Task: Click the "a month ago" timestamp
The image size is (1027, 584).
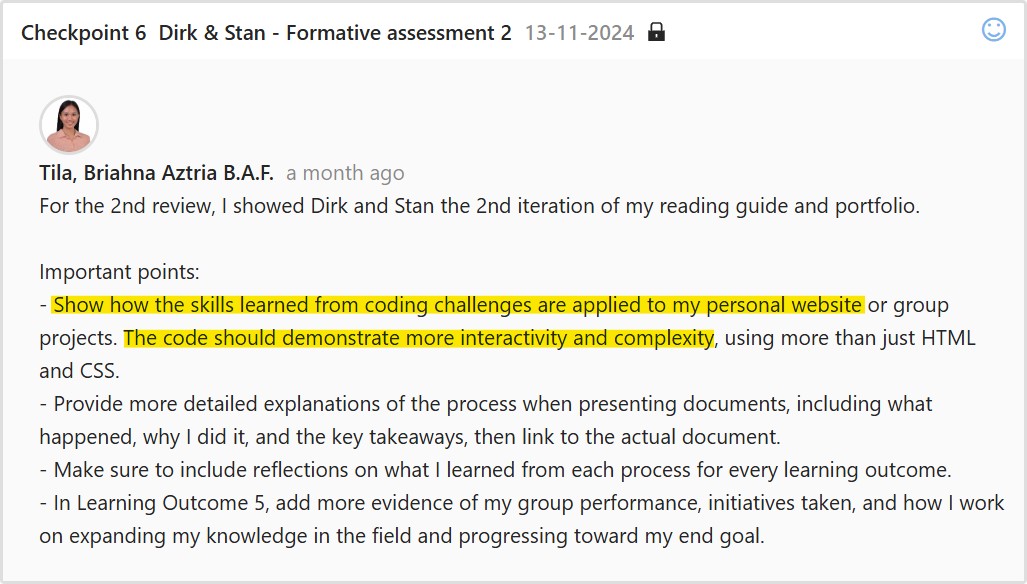Action: (x=345, y=173)
